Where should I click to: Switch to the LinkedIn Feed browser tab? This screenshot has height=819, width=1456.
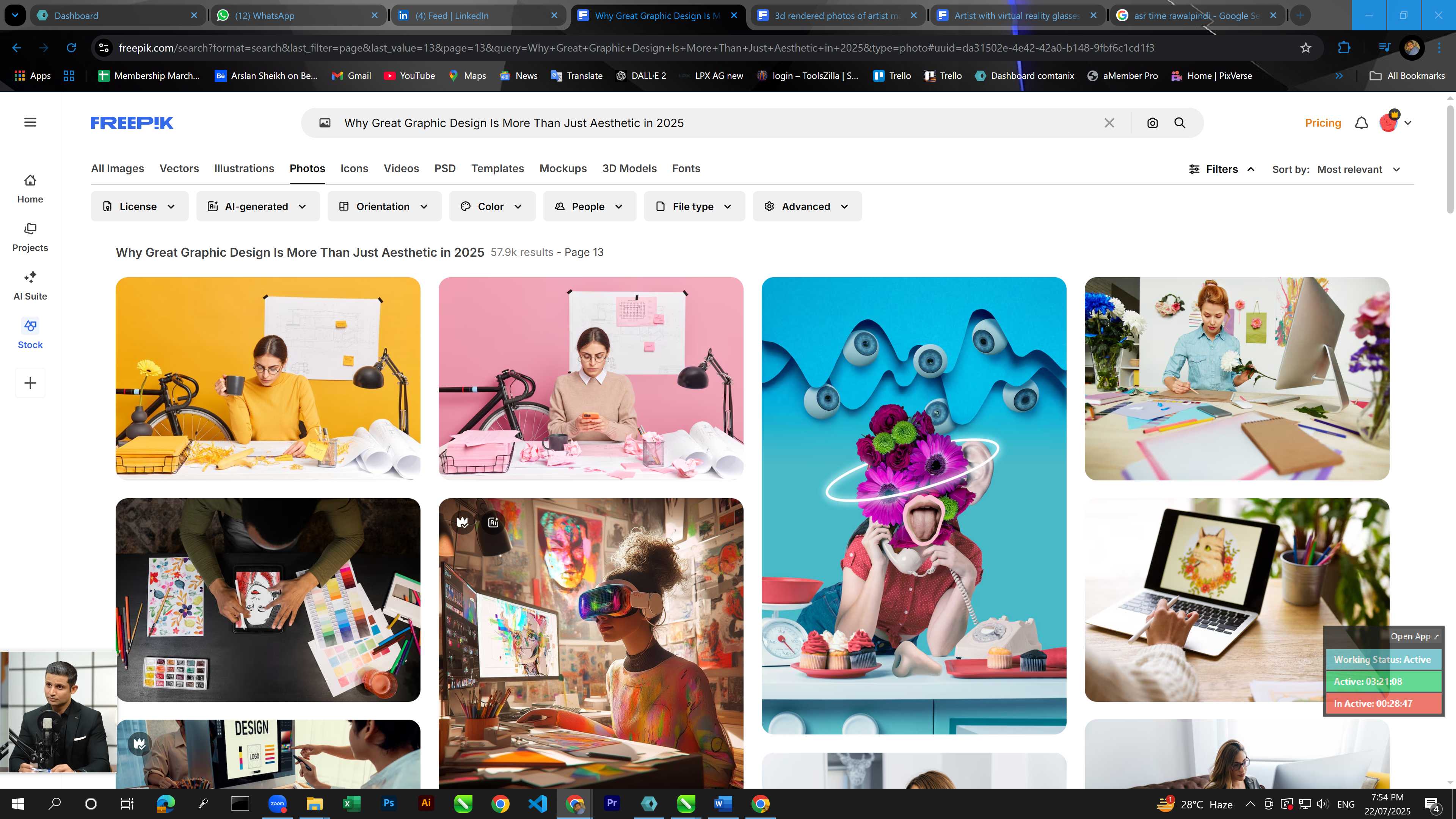point(478,15)
